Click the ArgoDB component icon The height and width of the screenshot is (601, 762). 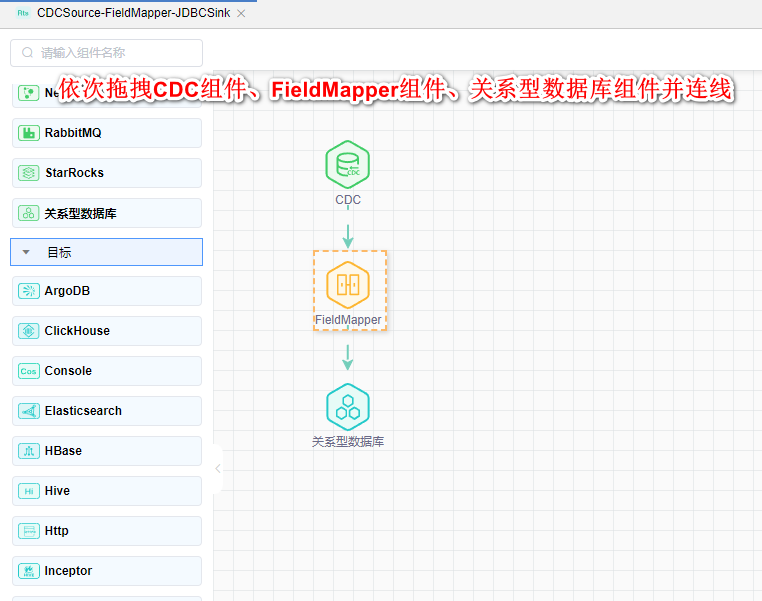click(x=29, y=291)
